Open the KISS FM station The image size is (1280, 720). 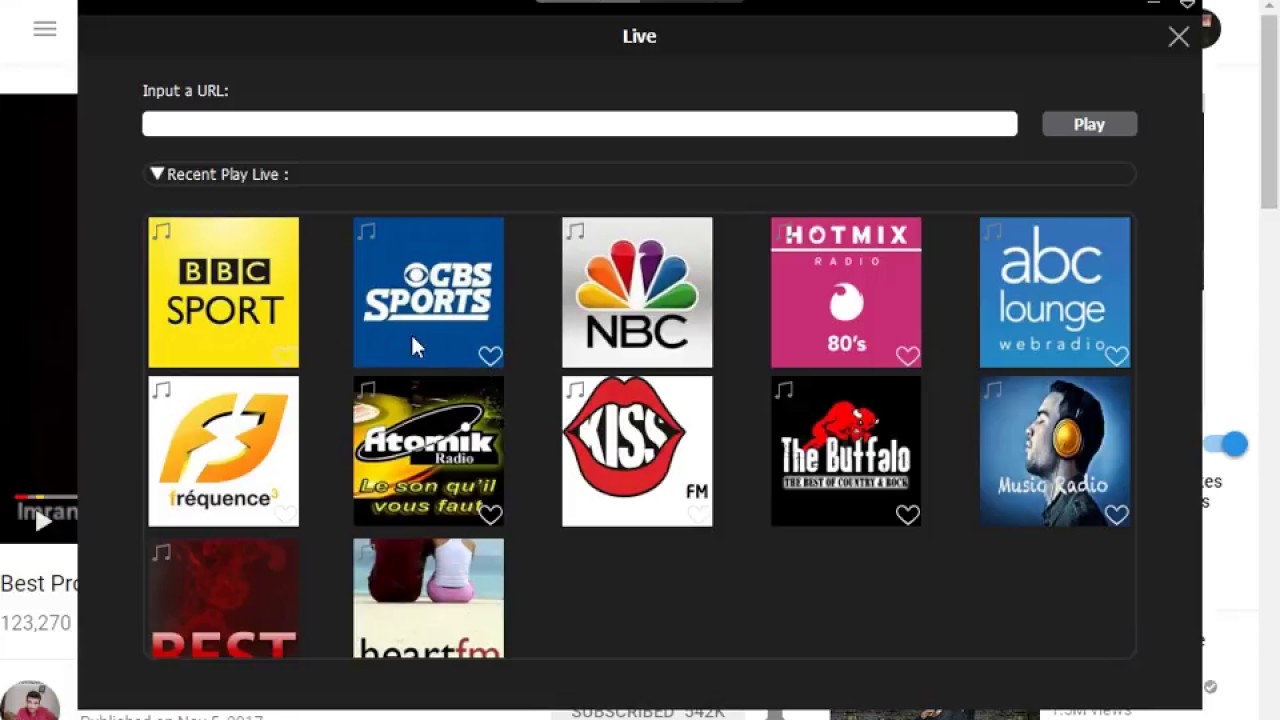click(637, 451)
